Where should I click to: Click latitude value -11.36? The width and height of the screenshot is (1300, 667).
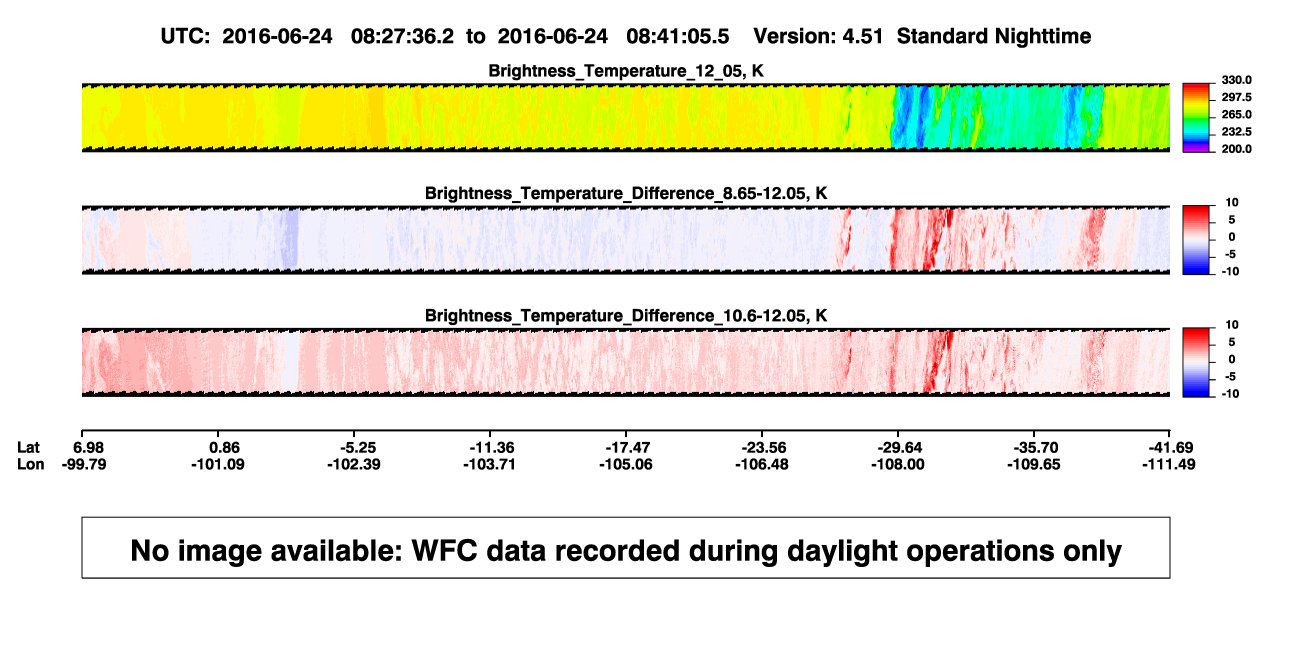490,447
